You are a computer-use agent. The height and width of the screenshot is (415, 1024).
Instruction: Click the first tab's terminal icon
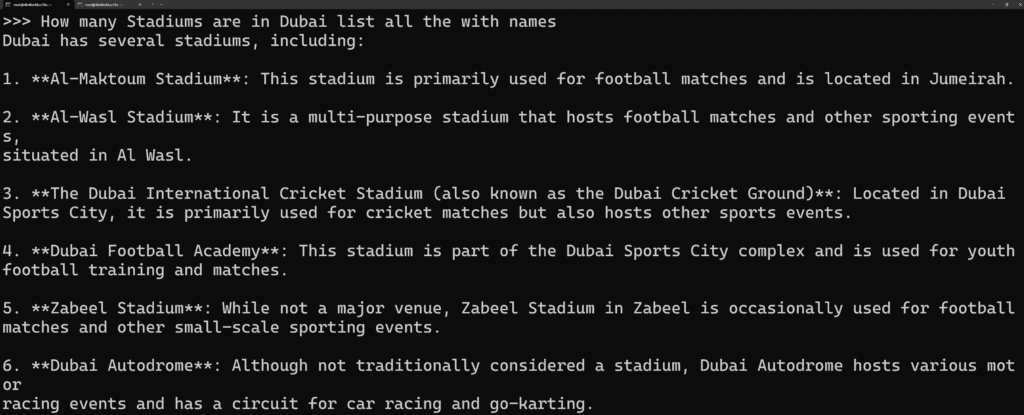pos(7,5)
